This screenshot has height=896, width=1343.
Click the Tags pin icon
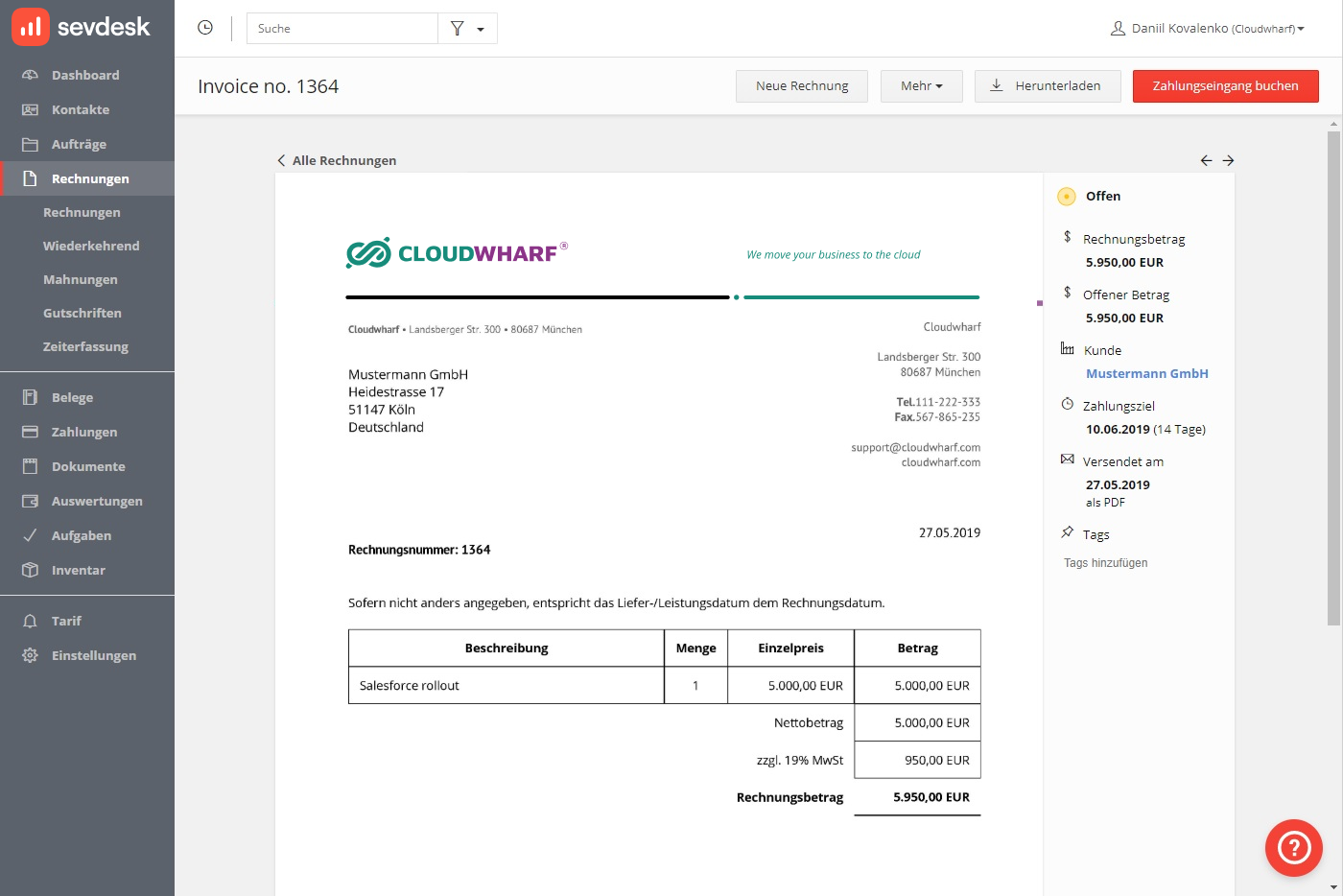tap(1067, 532)
